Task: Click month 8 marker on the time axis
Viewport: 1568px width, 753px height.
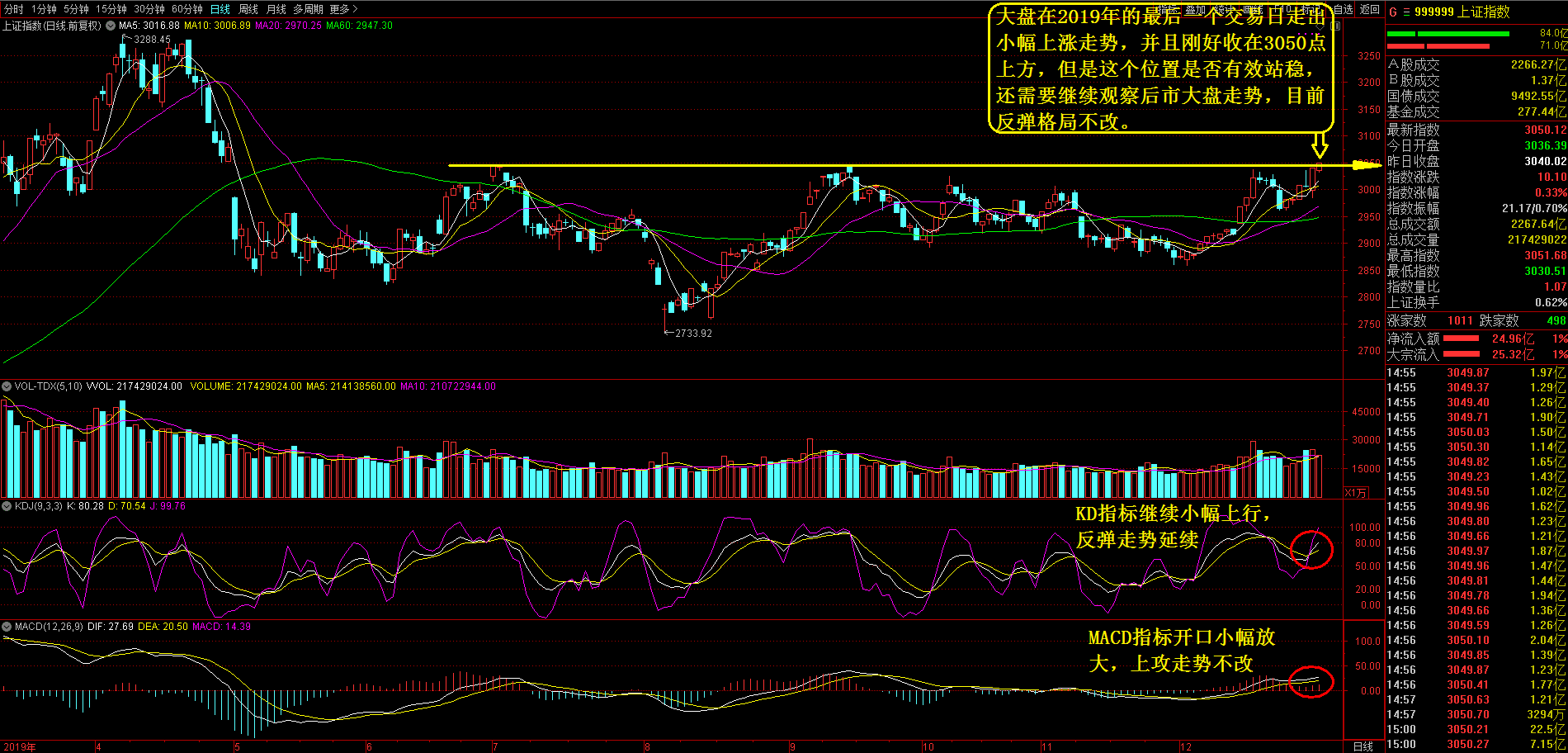Action: pos(647,747)
